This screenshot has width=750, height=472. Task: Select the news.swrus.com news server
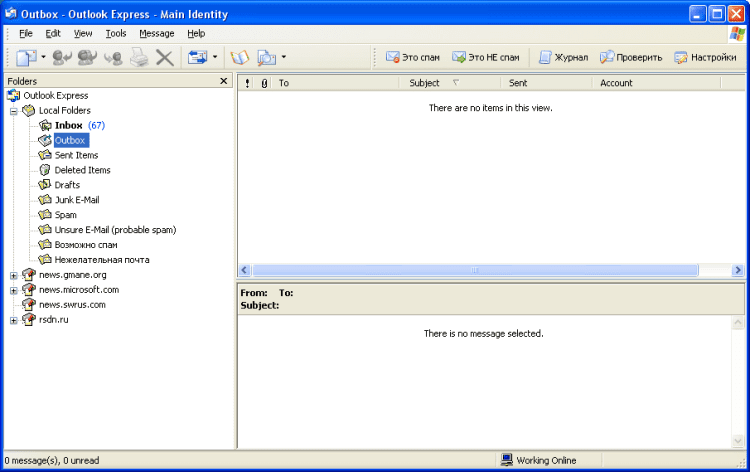click(x=72, y=305)
